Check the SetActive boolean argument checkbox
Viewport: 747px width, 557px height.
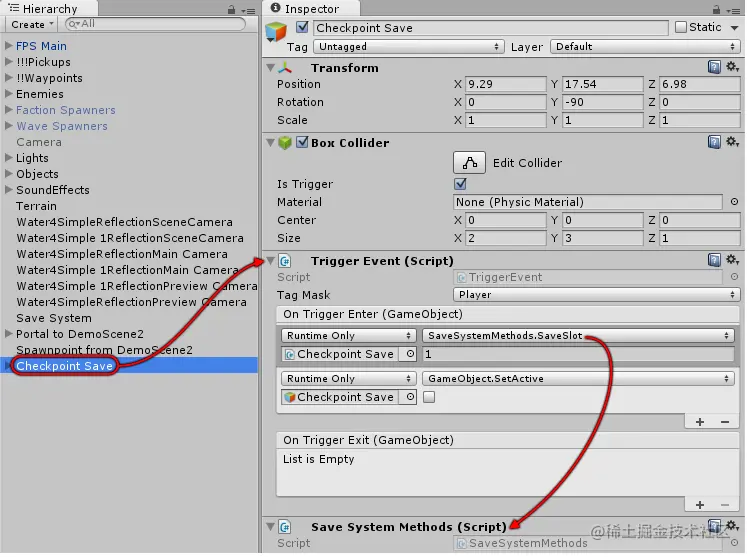429,397
